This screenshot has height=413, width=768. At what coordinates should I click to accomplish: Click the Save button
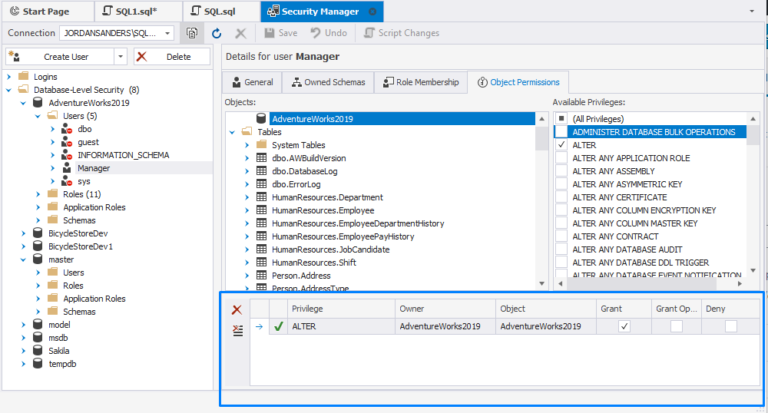pyautogui.click(x=281, y=33)
